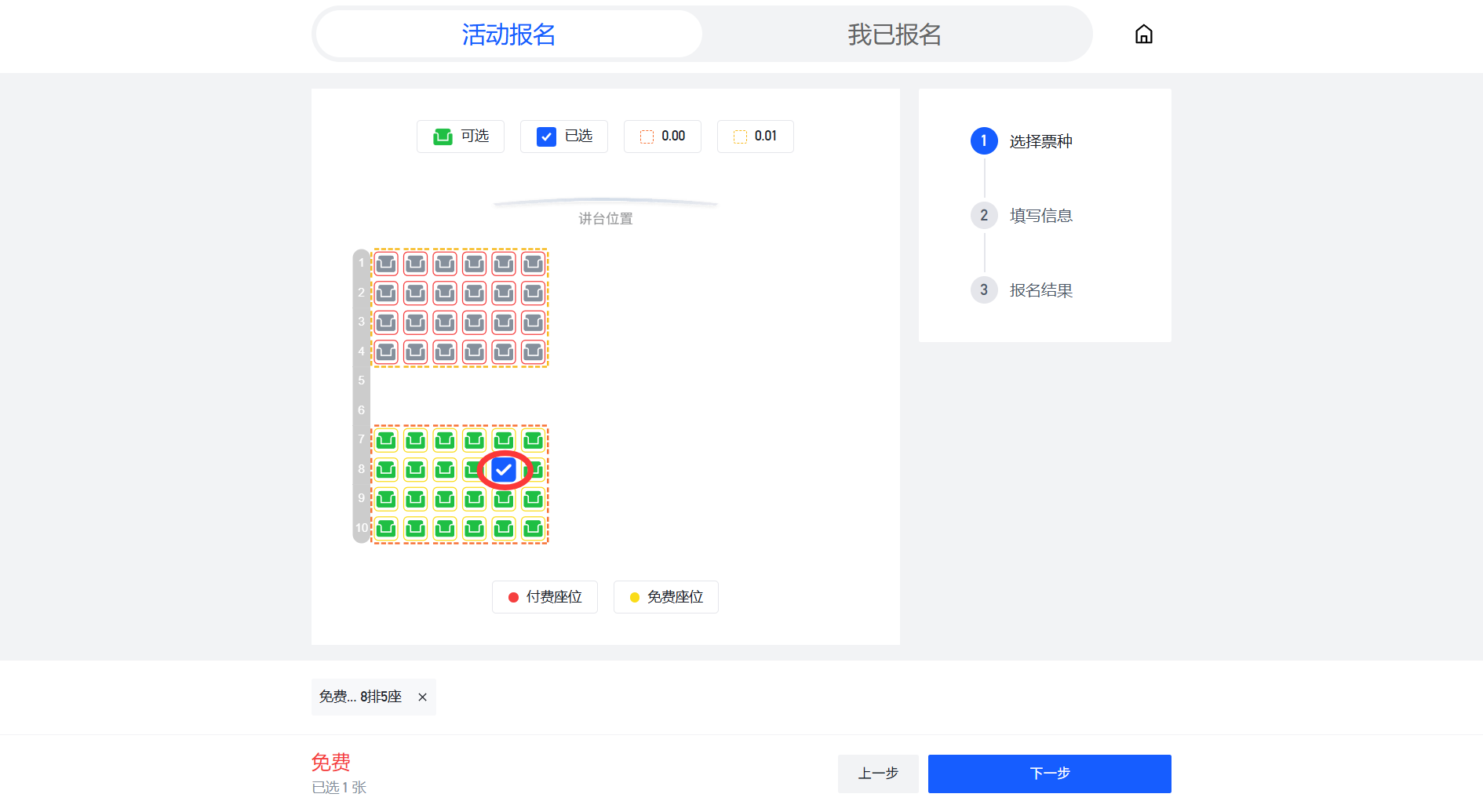
Task: Click the 已选 legend checkbox
Action: 546,137
